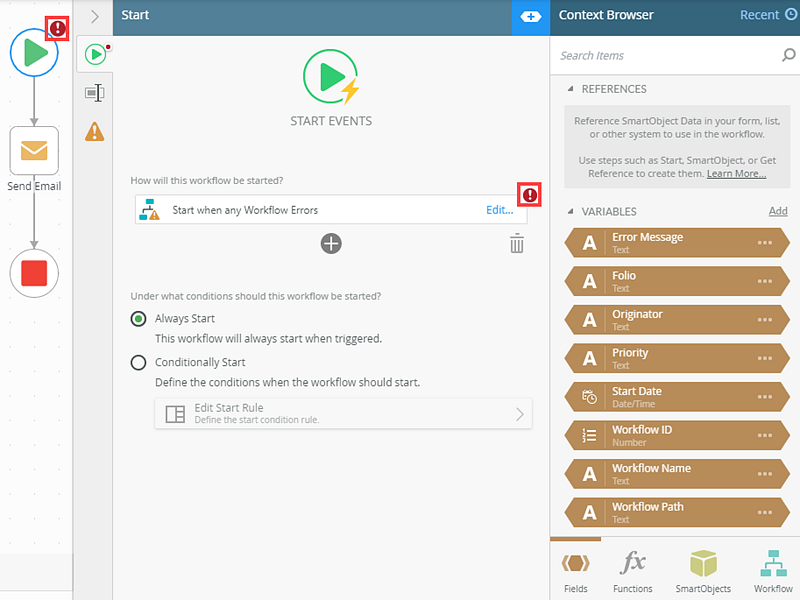This screenshot has width=800, height=600.
Task: Collapse the VARIABLES section
Action: tap(570, 211)
